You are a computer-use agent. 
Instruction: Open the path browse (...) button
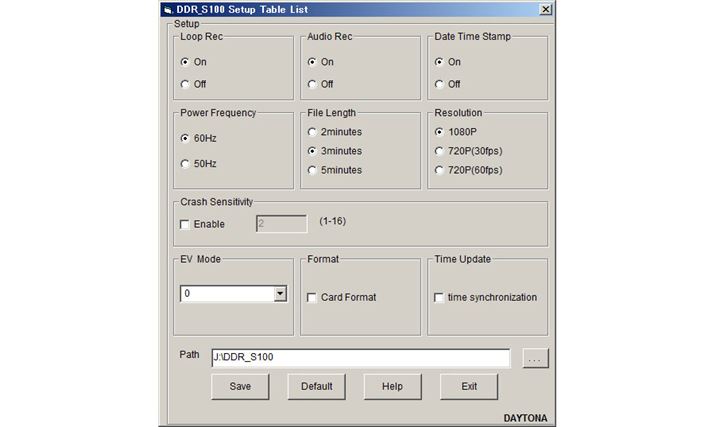coord(535,359)
